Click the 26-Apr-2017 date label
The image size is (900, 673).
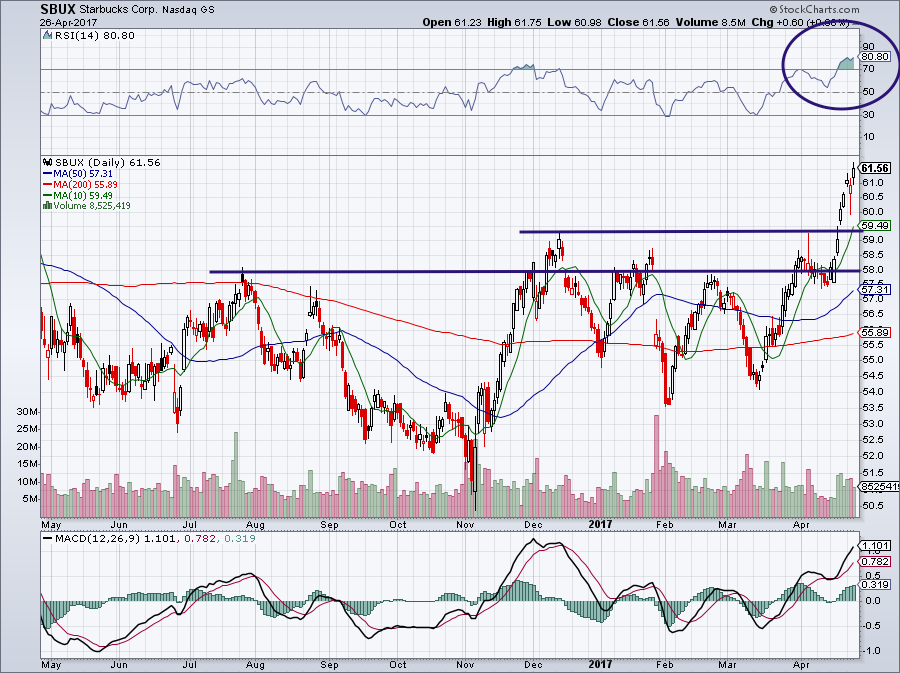69,22
